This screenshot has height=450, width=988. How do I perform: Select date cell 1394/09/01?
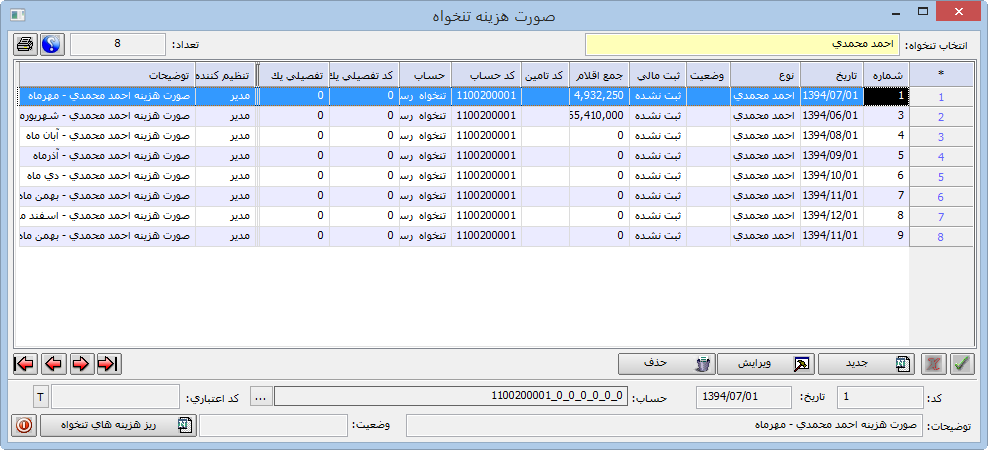[x=832, y=156]
